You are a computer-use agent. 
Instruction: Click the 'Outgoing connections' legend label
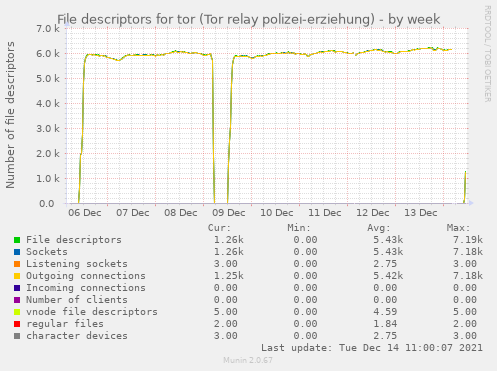pos(86,276)
